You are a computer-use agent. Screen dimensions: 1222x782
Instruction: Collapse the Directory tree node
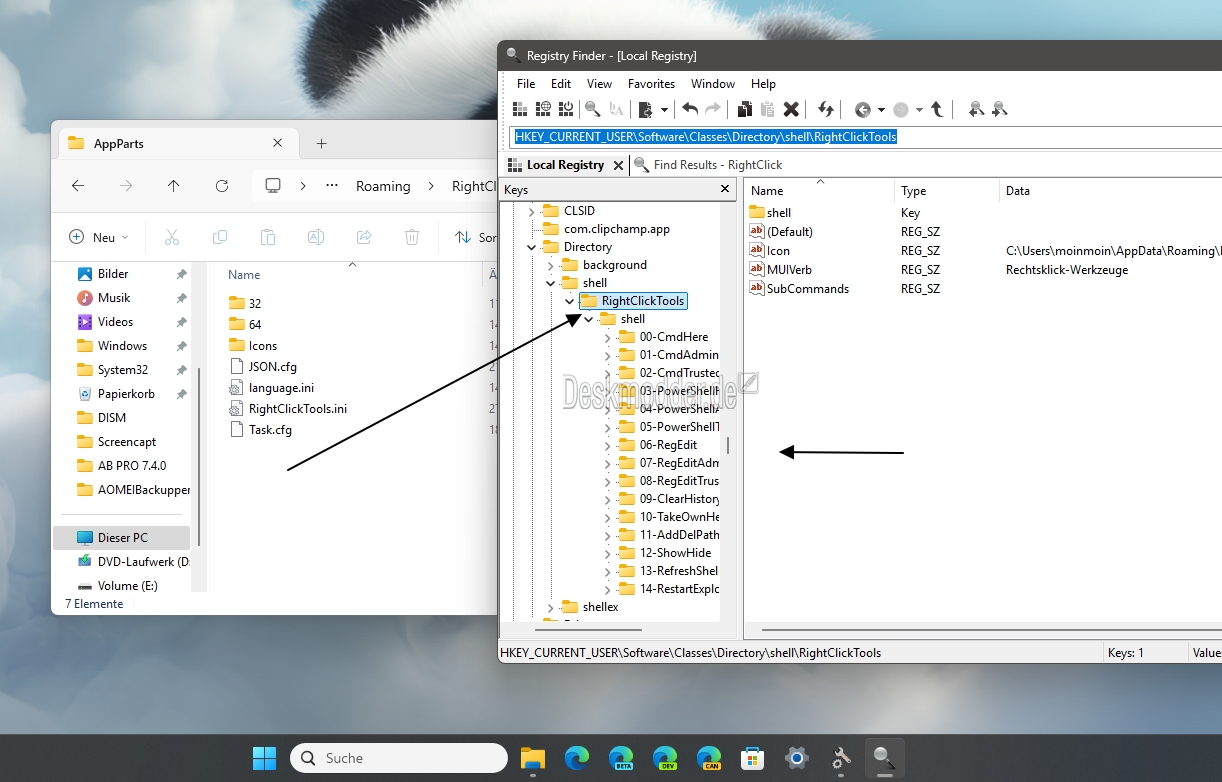(x=531, y=247)
